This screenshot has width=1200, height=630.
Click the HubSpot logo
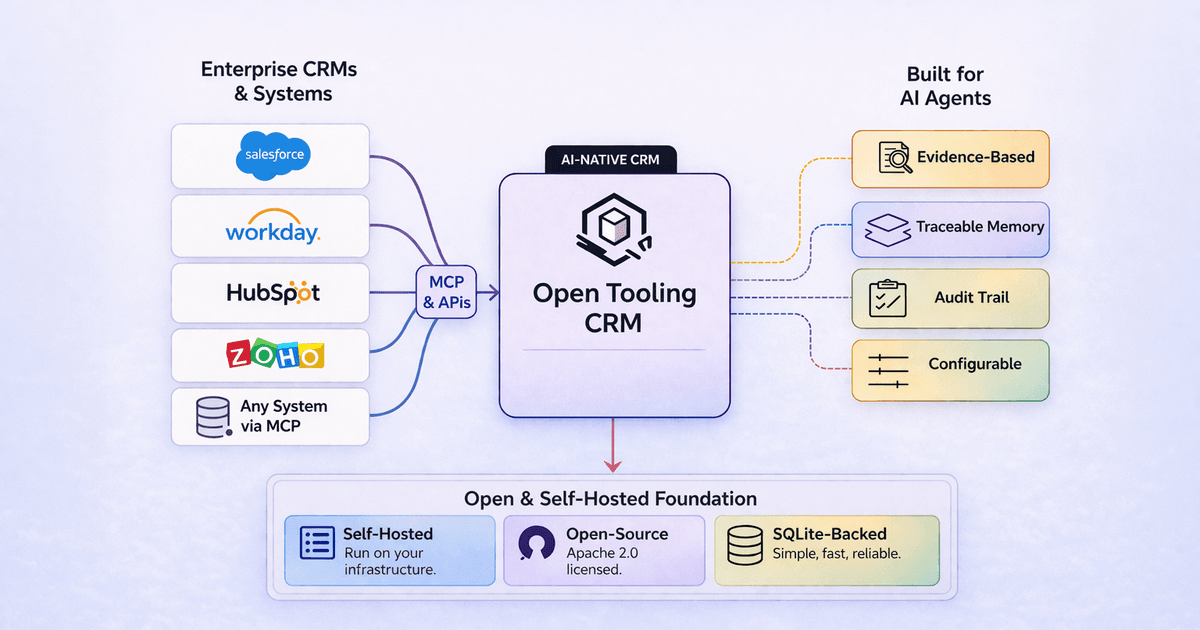[273, 293]
